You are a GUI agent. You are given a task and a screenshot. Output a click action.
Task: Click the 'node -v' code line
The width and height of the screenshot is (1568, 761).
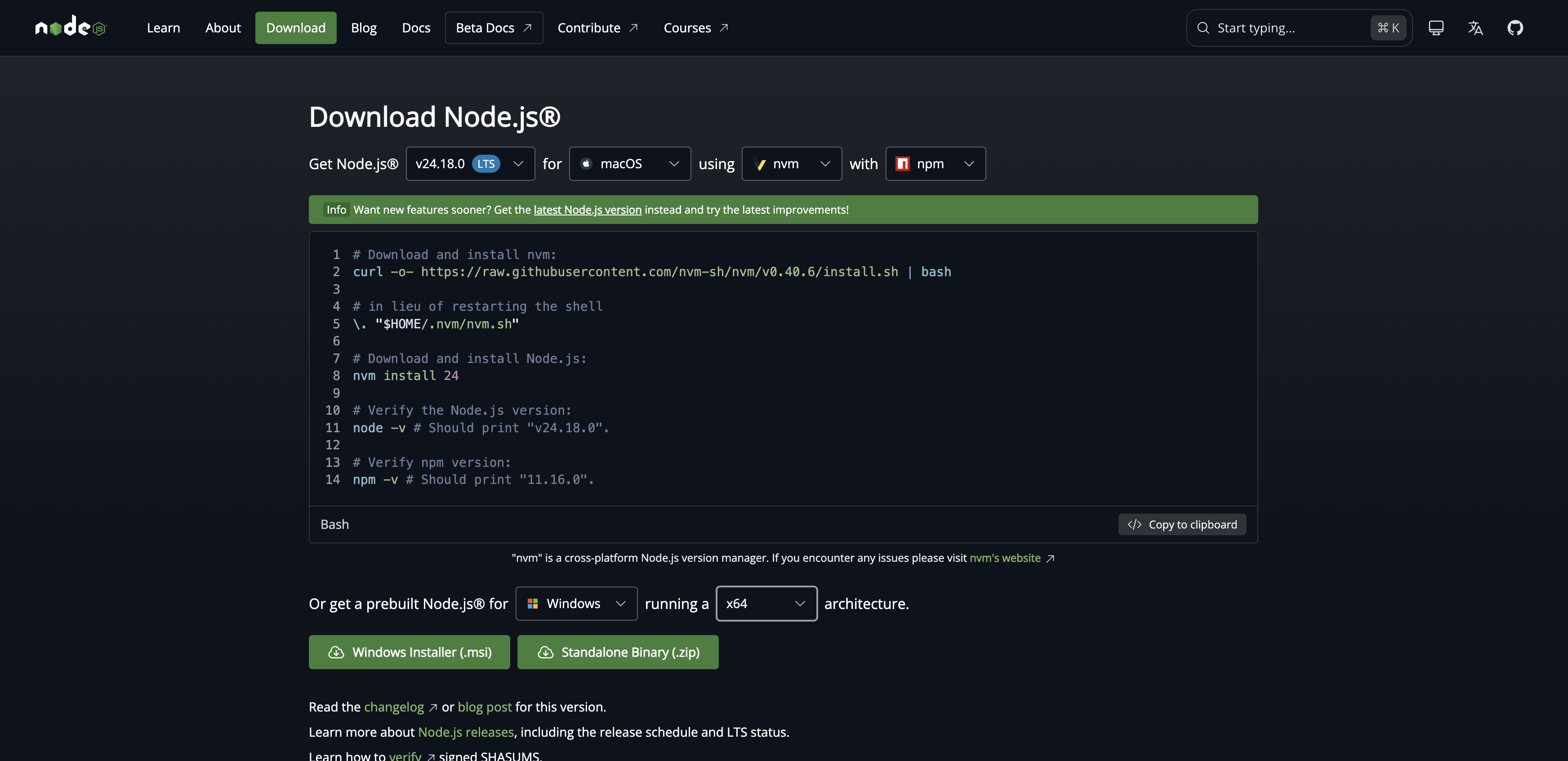(481, 427)
